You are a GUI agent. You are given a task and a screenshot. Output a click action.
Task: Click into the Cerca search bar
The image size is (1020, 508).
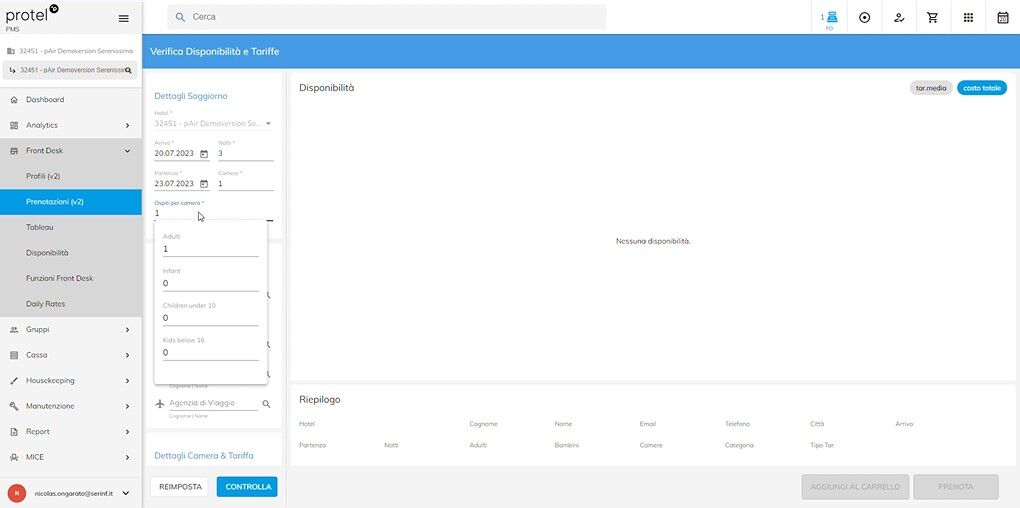click(390, 17)
